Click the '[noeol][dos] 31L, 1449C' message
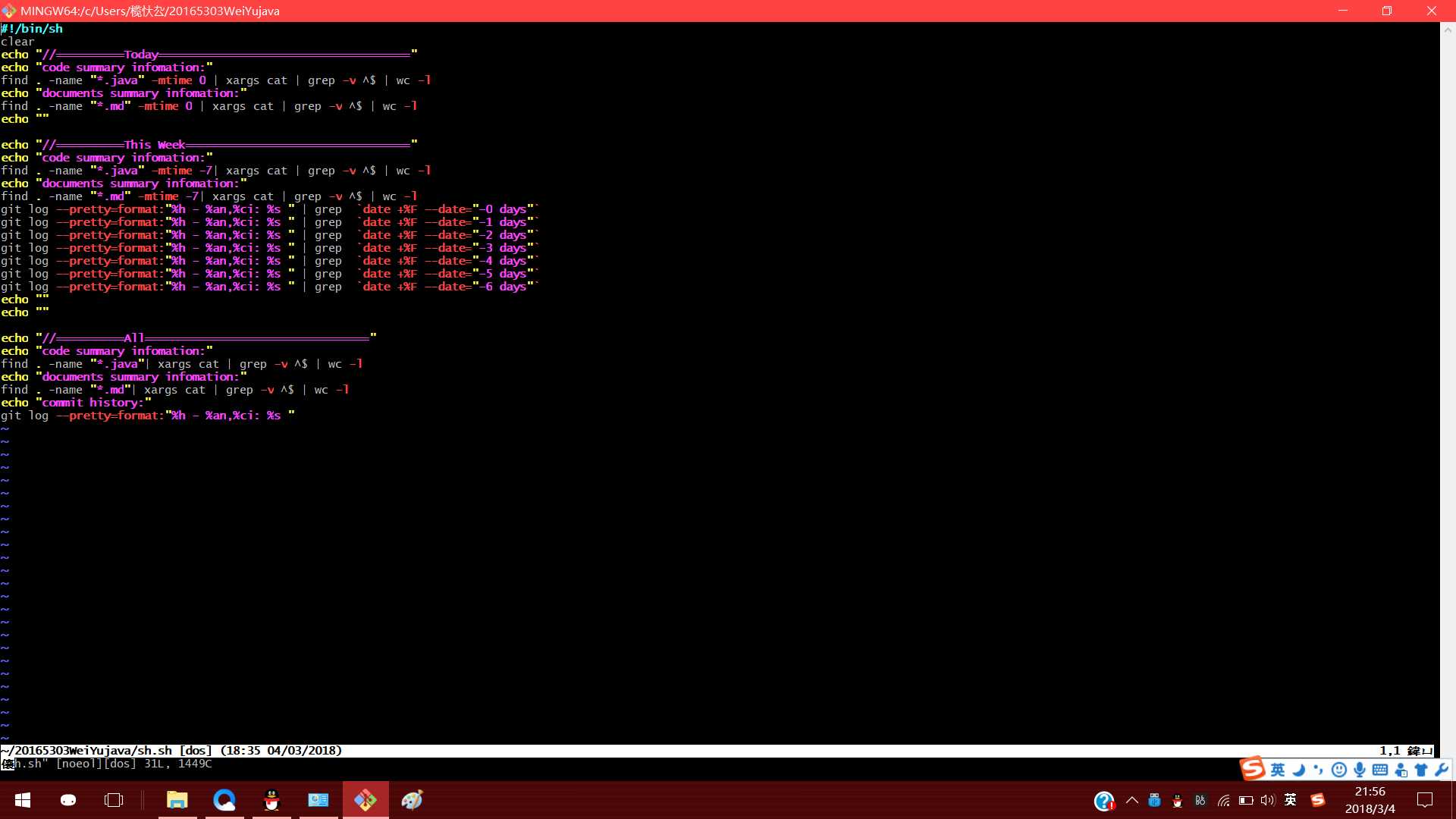Image resolution: width=1456 pixels, height=819 pixels. click(x=134, y=764)
